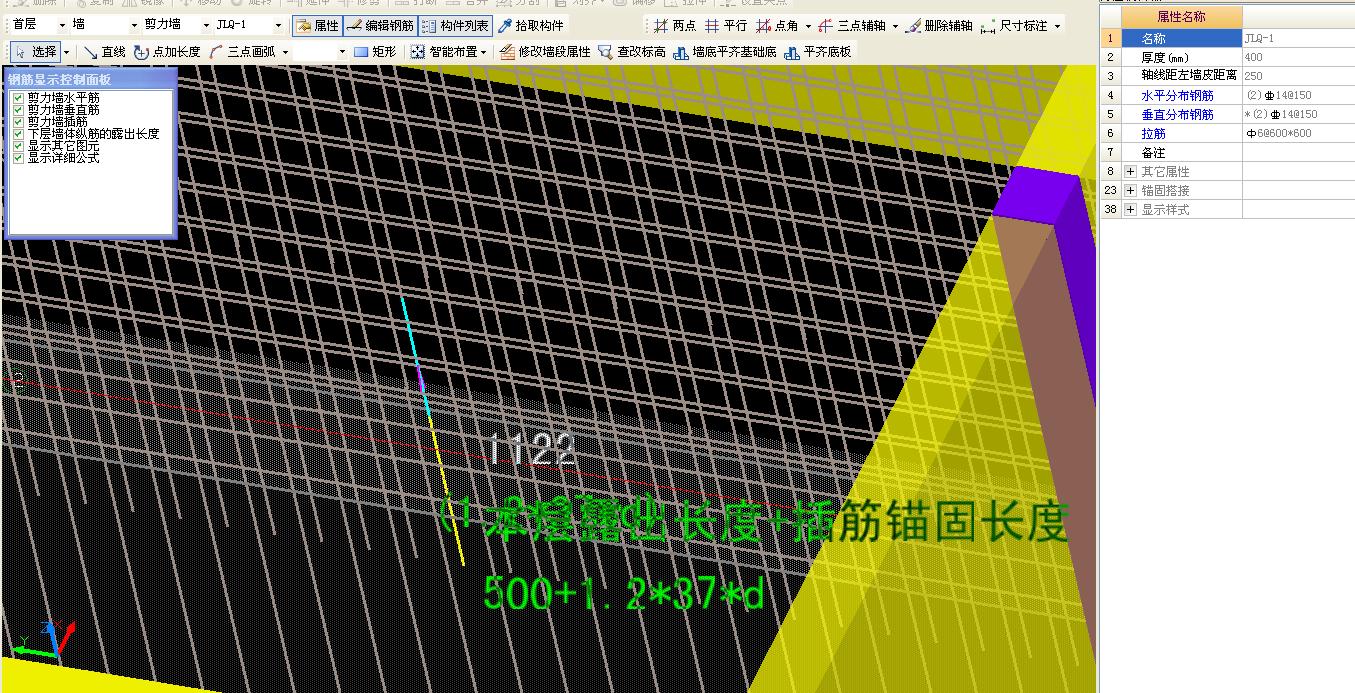Open the 尺寸标注 dropdown arrow
The height and width of the screenshot is (693, 1355).
pyautogui.click(x=1058, y=26)
